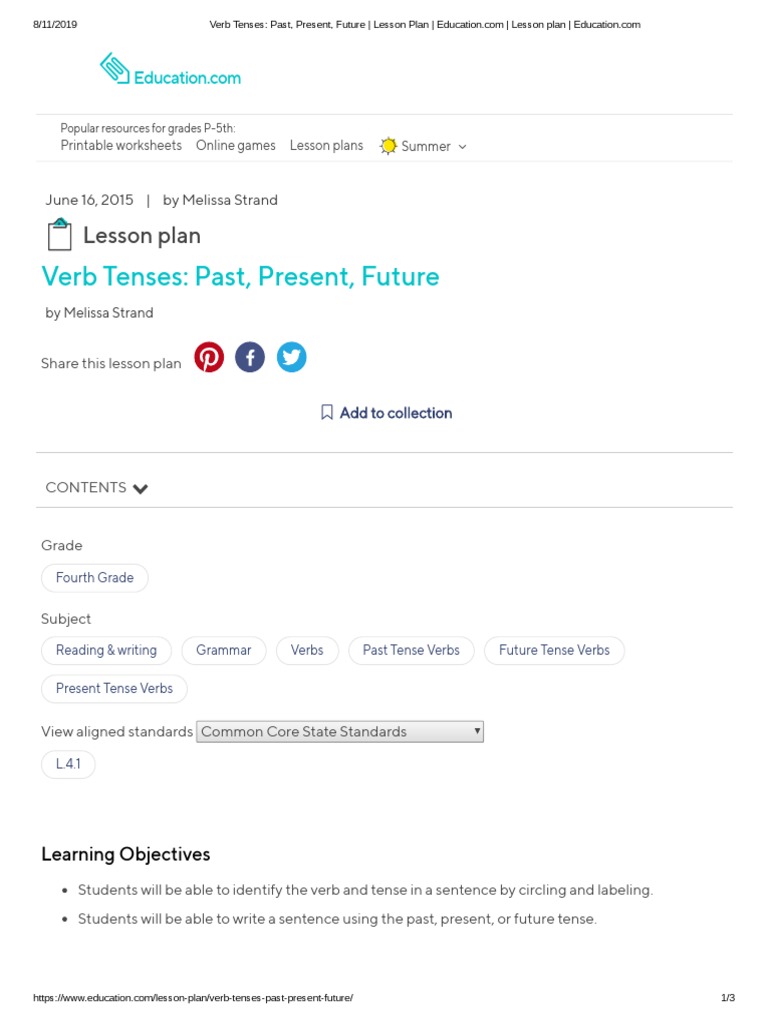The image size is (768, 1024).
Task: Share lesson plan on Facebook
Action: pyautogui.click(x=250, y=357)
